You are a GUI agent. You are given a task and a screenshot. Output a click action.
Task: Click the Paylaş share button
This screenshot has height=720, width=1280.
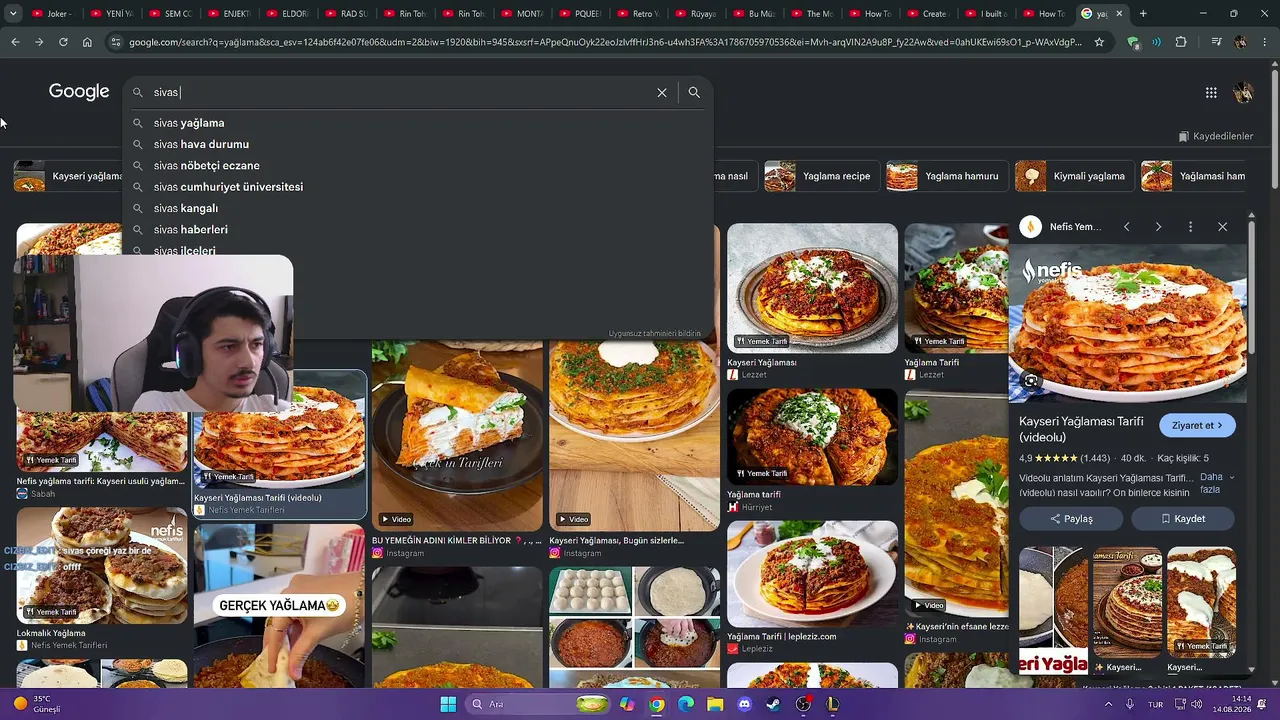[x=1072, y=519]
